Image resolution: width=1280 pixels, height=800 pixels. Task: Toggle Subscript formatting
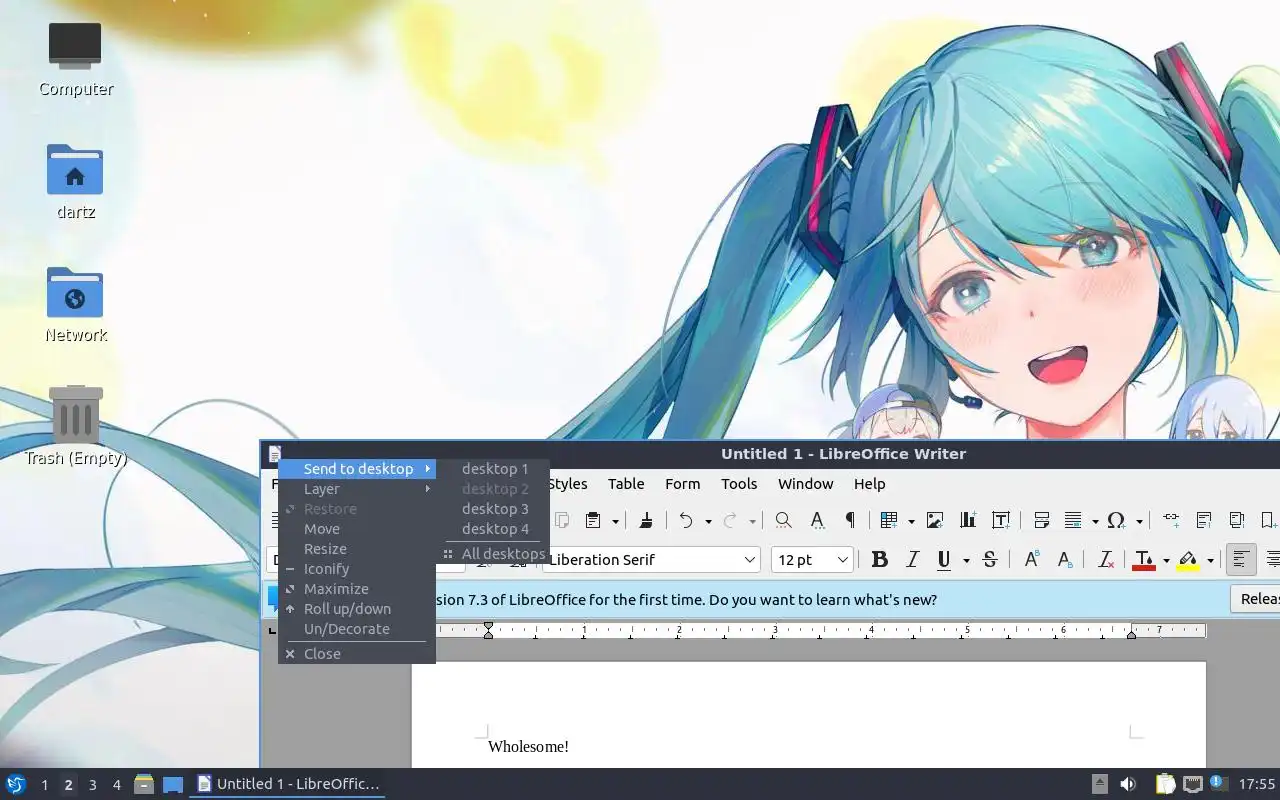point(1065,560)
